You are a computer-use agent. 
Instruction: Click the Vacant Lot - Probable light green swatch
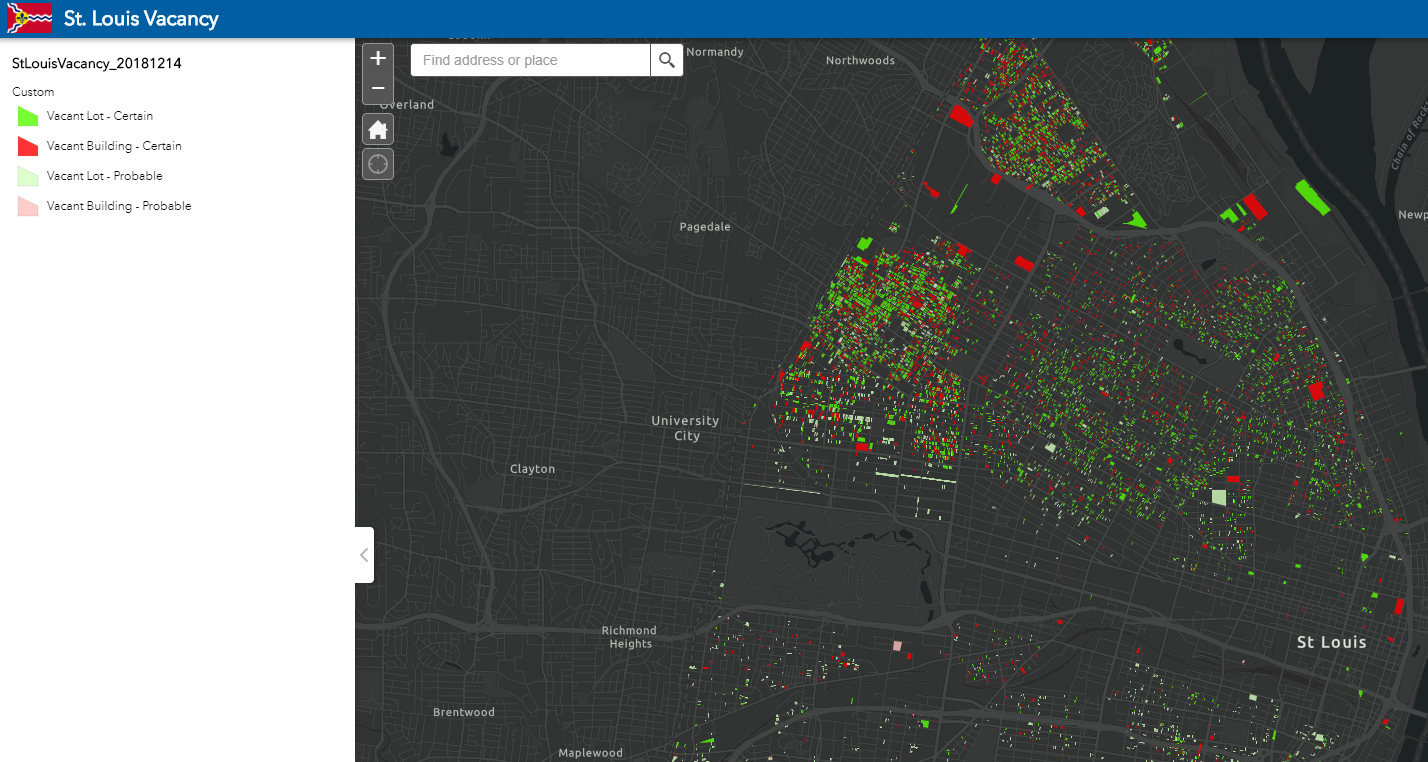tap(28, 176)
